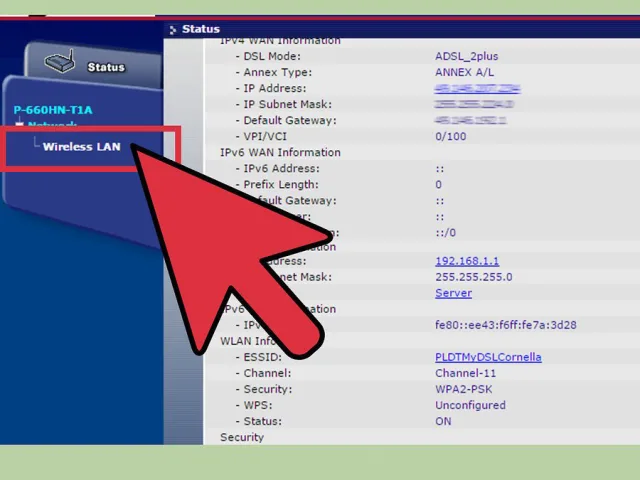
Task: Open the Wireless LAN menu item
Action: tap(82, 147)
